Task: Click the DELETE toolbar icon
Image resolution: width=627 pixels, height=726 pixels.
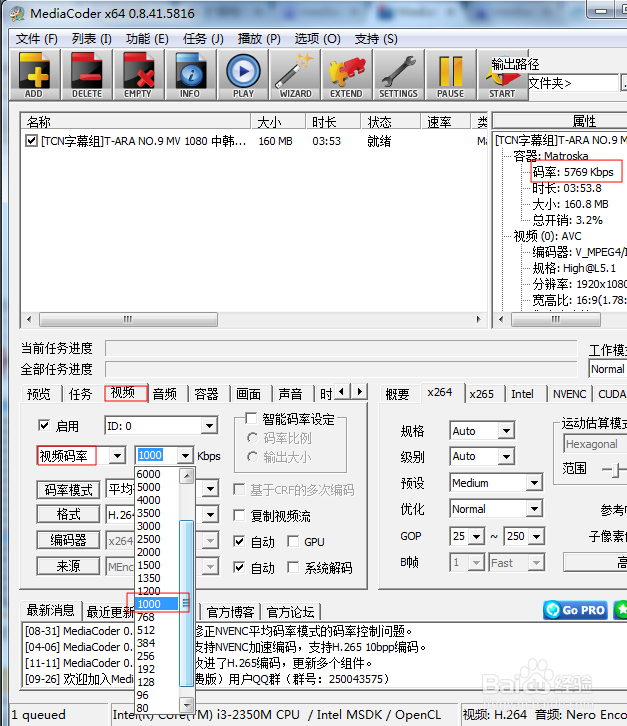Action: [x=87, y=75]
